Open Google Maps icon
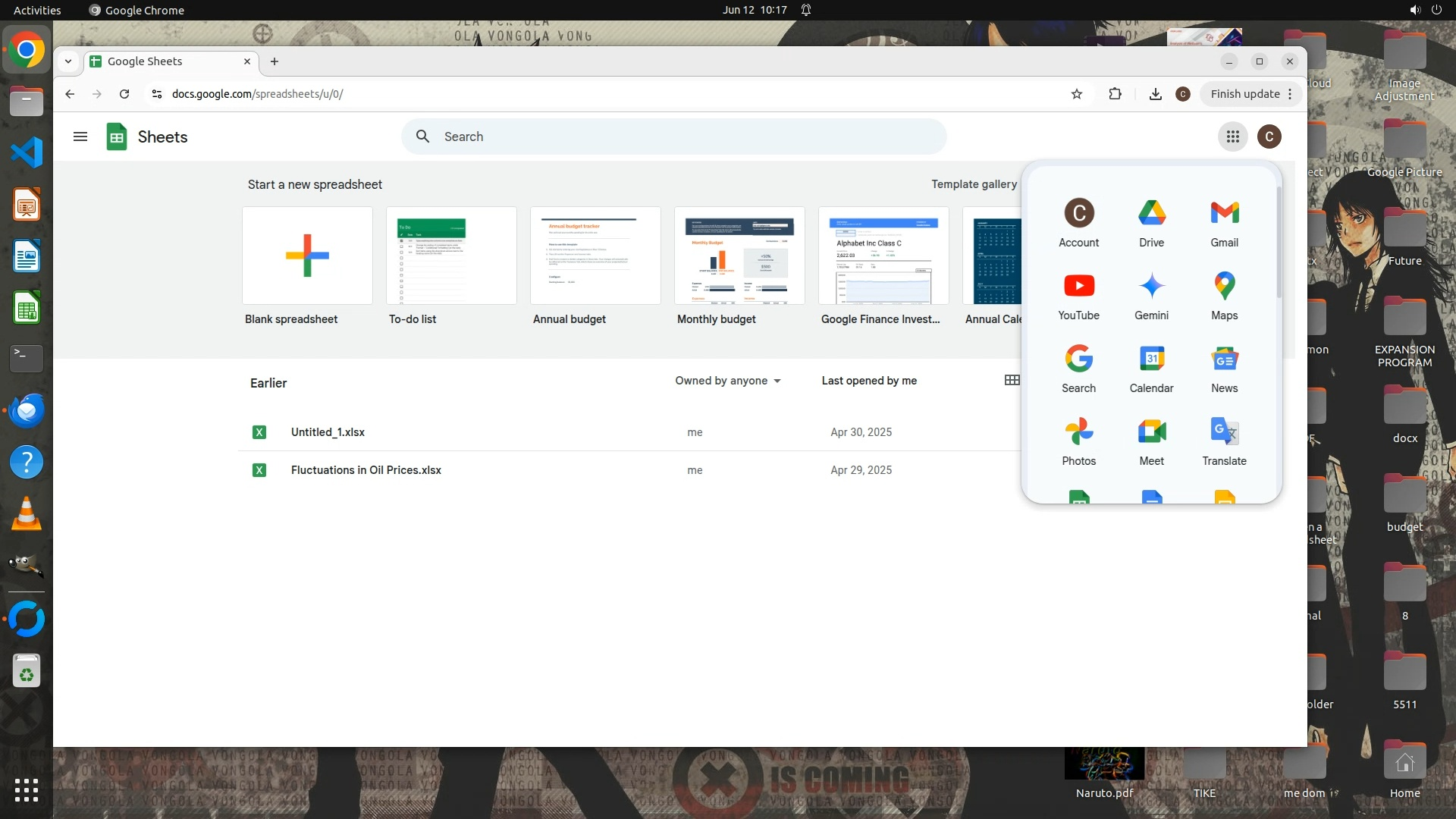Viewport: 1456px width, 819px height. click(x=1224, y=287)
